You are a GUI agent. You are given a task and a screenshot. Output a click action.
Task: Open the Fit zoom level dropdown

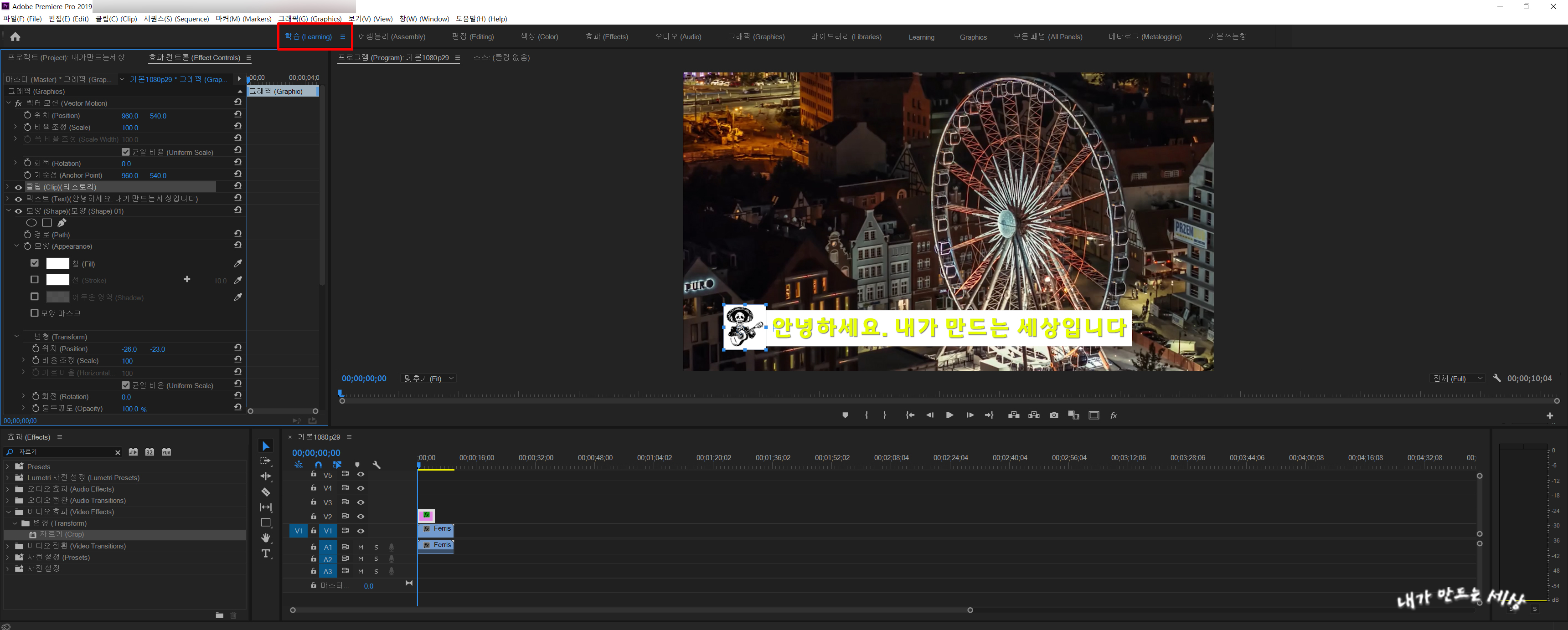(x=428, y=378)
